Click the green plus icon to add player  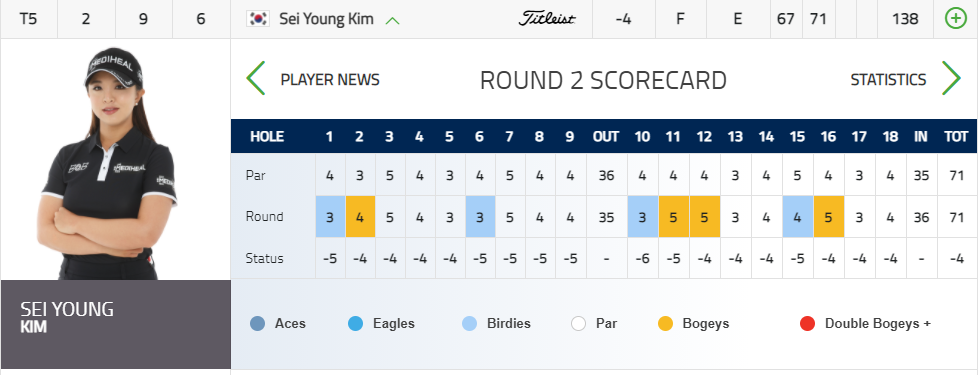(x=955, y=19)
